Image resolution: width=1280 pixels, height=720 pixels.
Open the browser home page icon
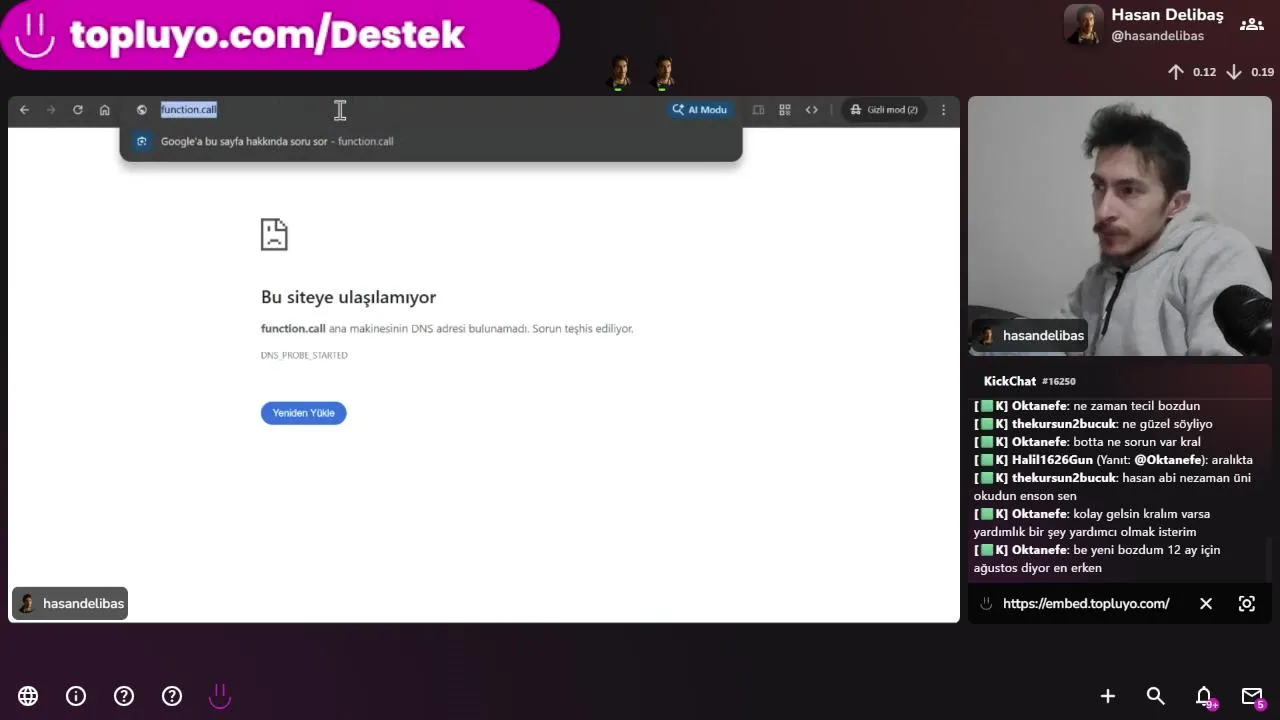[105, 110]
